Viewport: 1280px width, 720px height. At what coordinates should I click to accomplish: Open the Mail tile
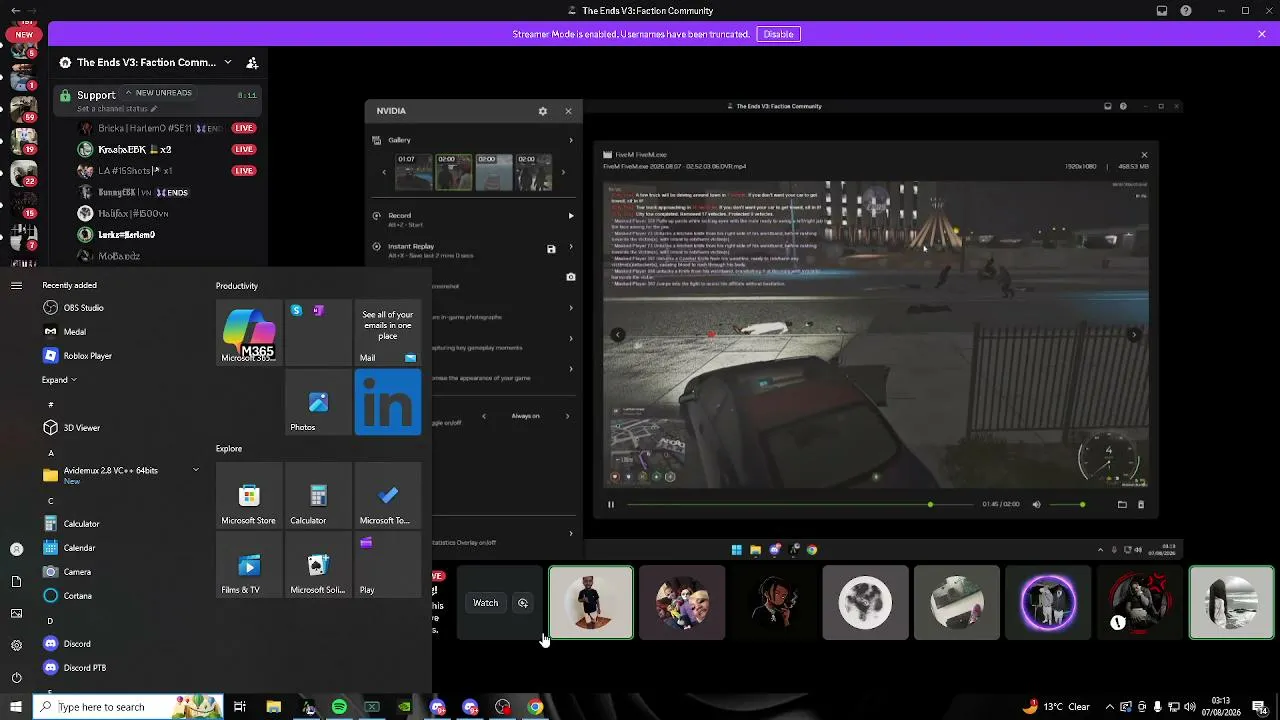point(388,333)
